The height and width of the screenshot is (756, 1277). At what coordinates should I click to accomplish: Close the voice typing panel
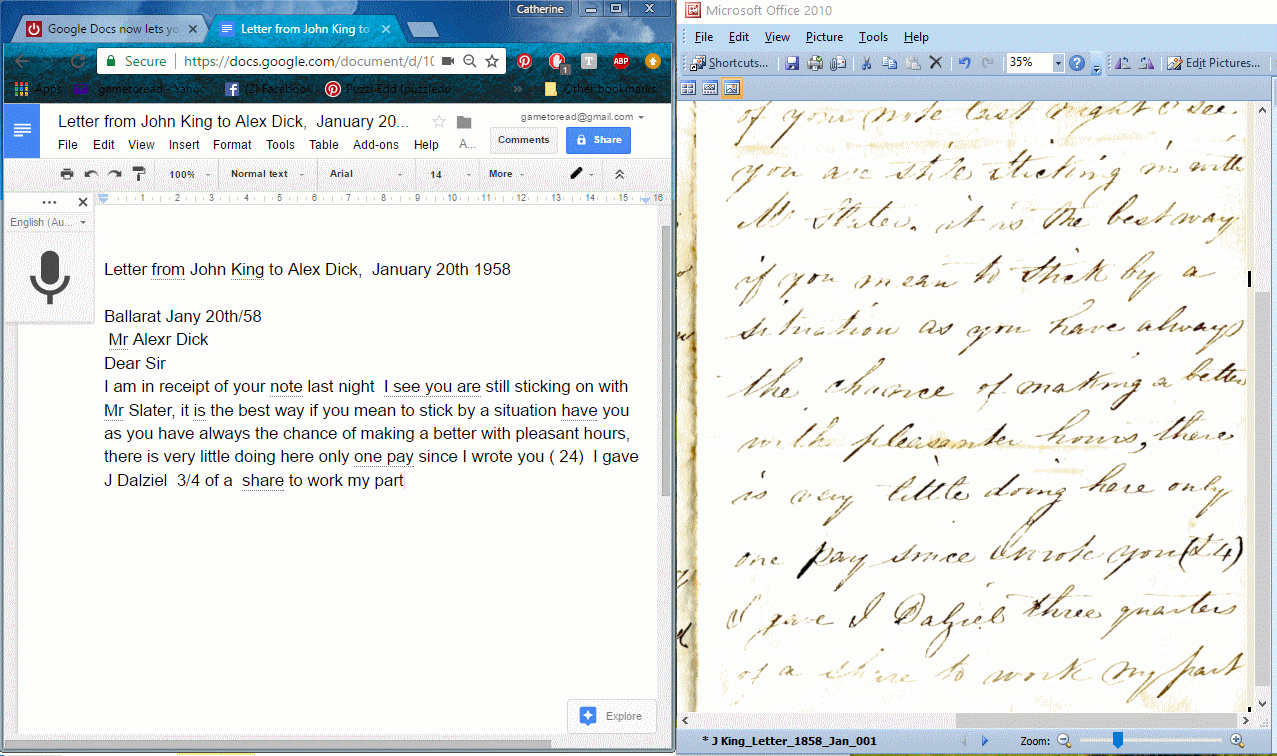(x=83, y=202)
